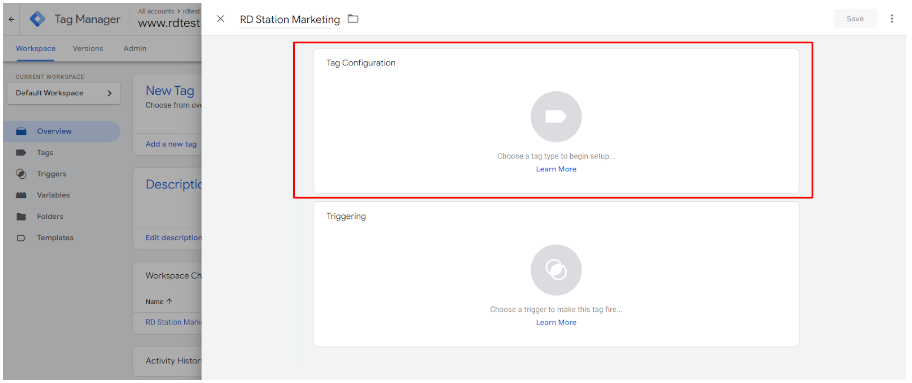This screenshot has height=383, width=912.
Task: Click the Templates icon in sidebar
Action: [x=22, y=237]
